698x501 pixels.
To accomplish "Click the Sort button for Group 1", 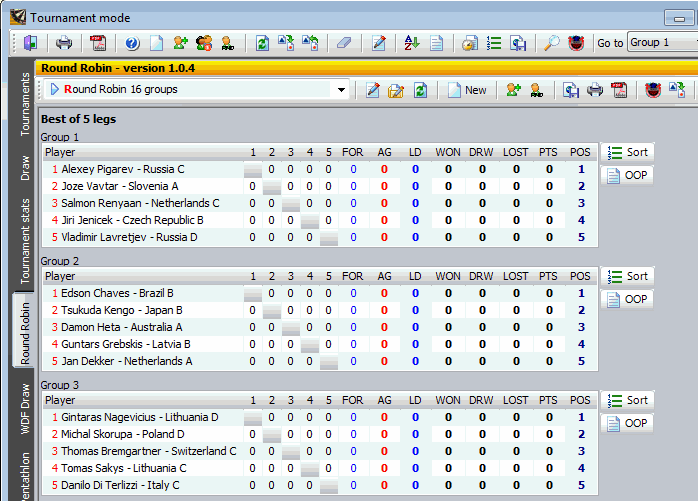I will pos(627,152).
